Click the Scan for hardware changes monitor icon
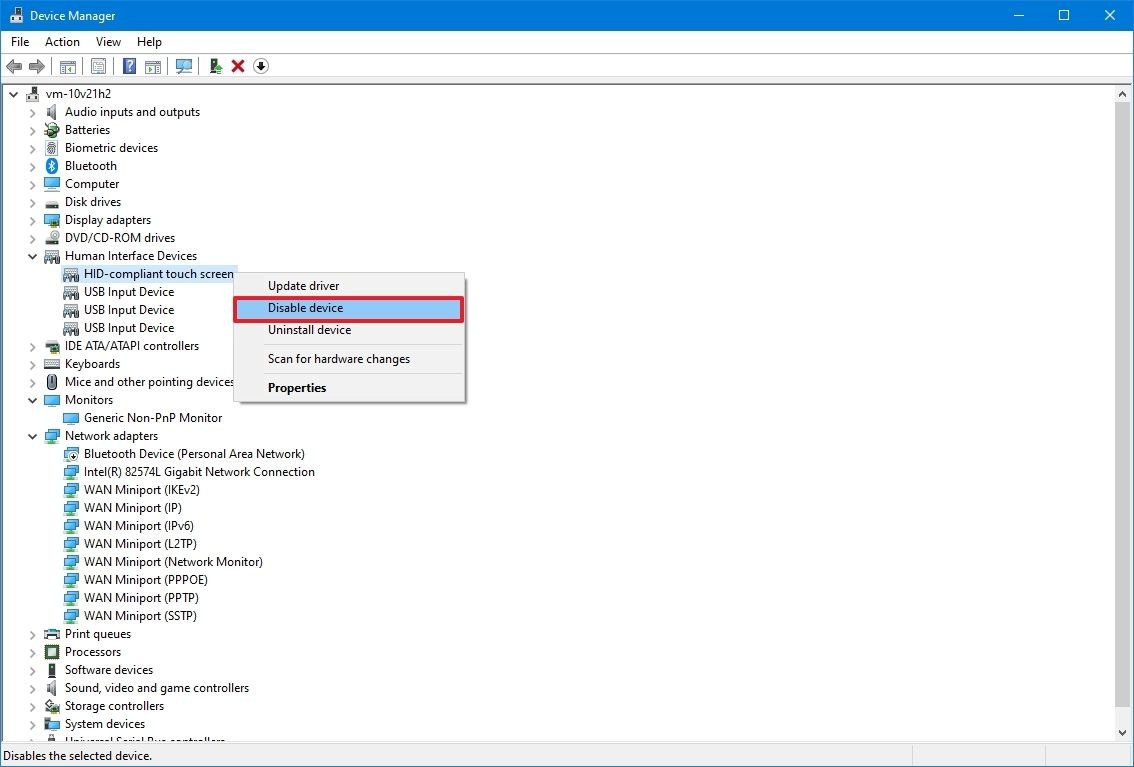Viewport: 1134px width, 767px height. pyautogui.click(x=184, y=67)
